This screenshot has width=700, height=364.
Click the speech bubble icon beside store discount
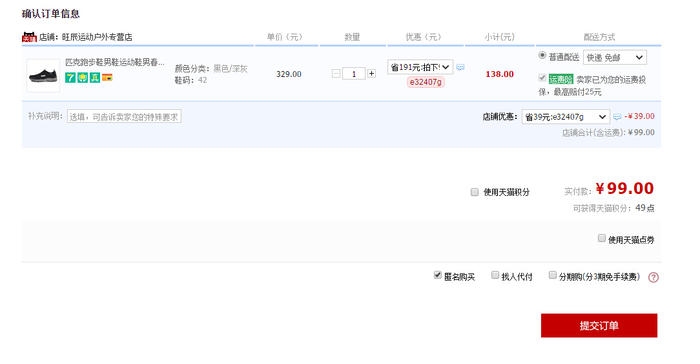point(617,117)
